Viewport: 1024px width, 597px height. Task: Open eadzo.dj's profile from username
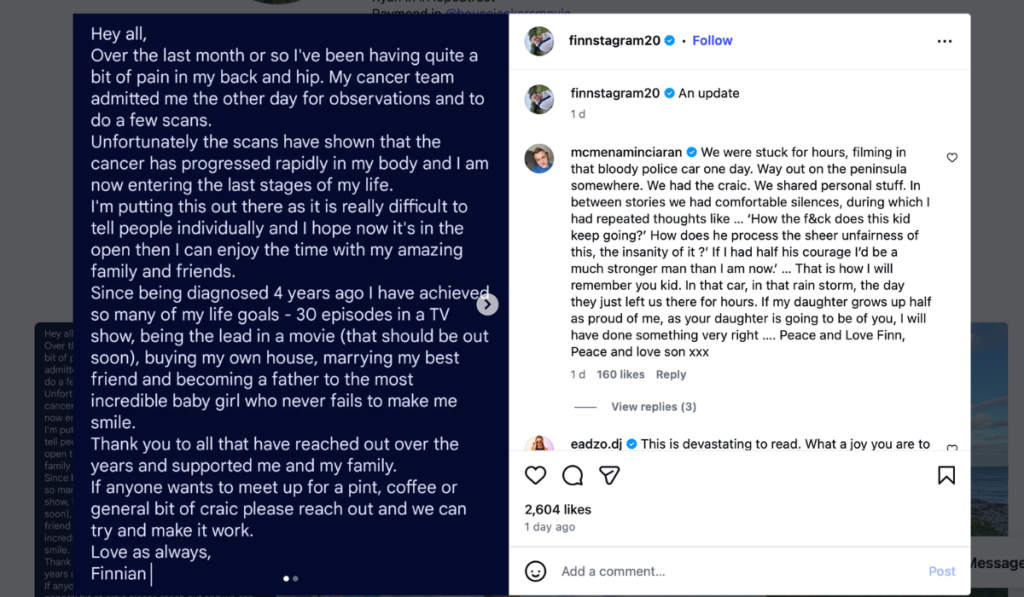[597, 444]
